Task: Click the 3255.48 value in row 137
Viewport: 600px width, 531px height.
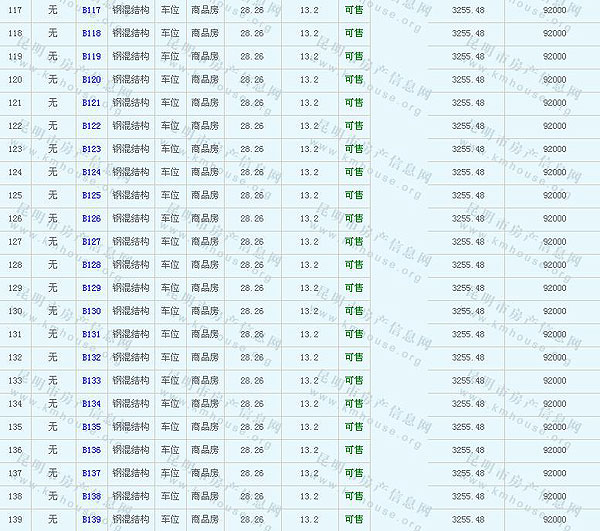Action: pos(468,473)
